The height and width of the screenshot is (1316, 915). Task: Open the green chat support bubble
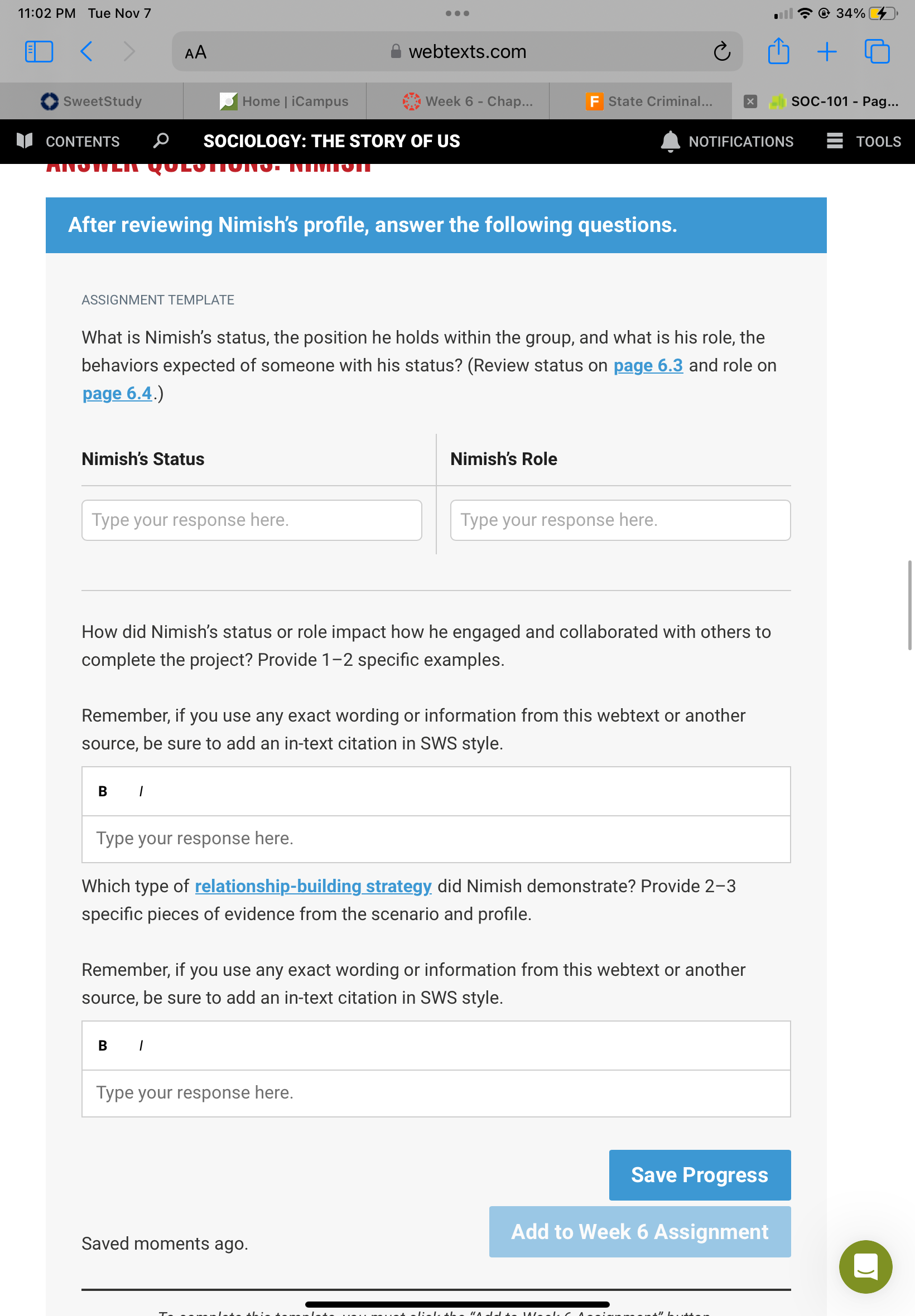pos(865,1266)
